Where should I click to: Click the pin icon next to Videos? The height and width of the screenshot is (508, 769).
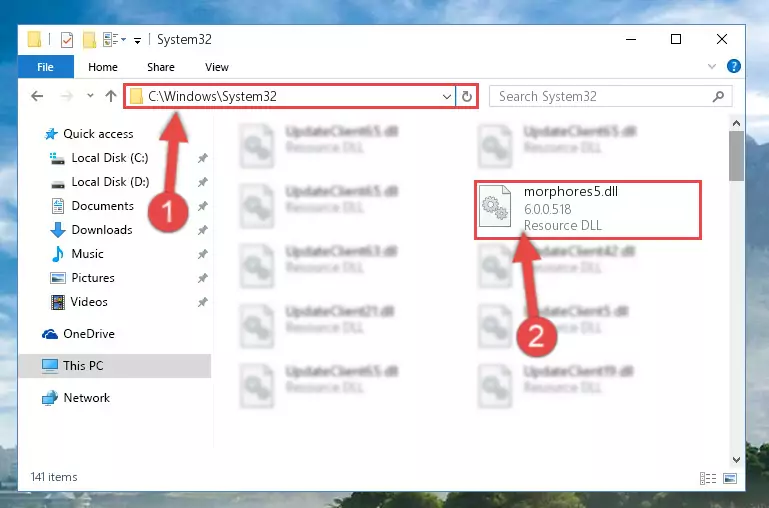tap(202, 302)
